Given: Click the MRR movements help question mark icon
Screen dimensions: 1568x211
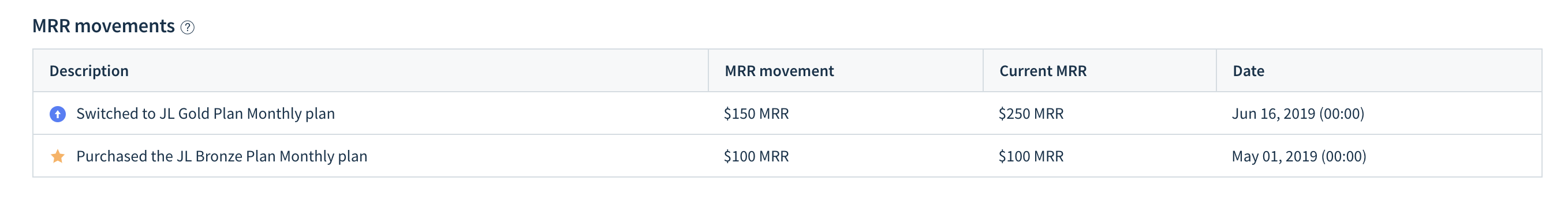Looking at the screenshot, I should tap(188, 27).
